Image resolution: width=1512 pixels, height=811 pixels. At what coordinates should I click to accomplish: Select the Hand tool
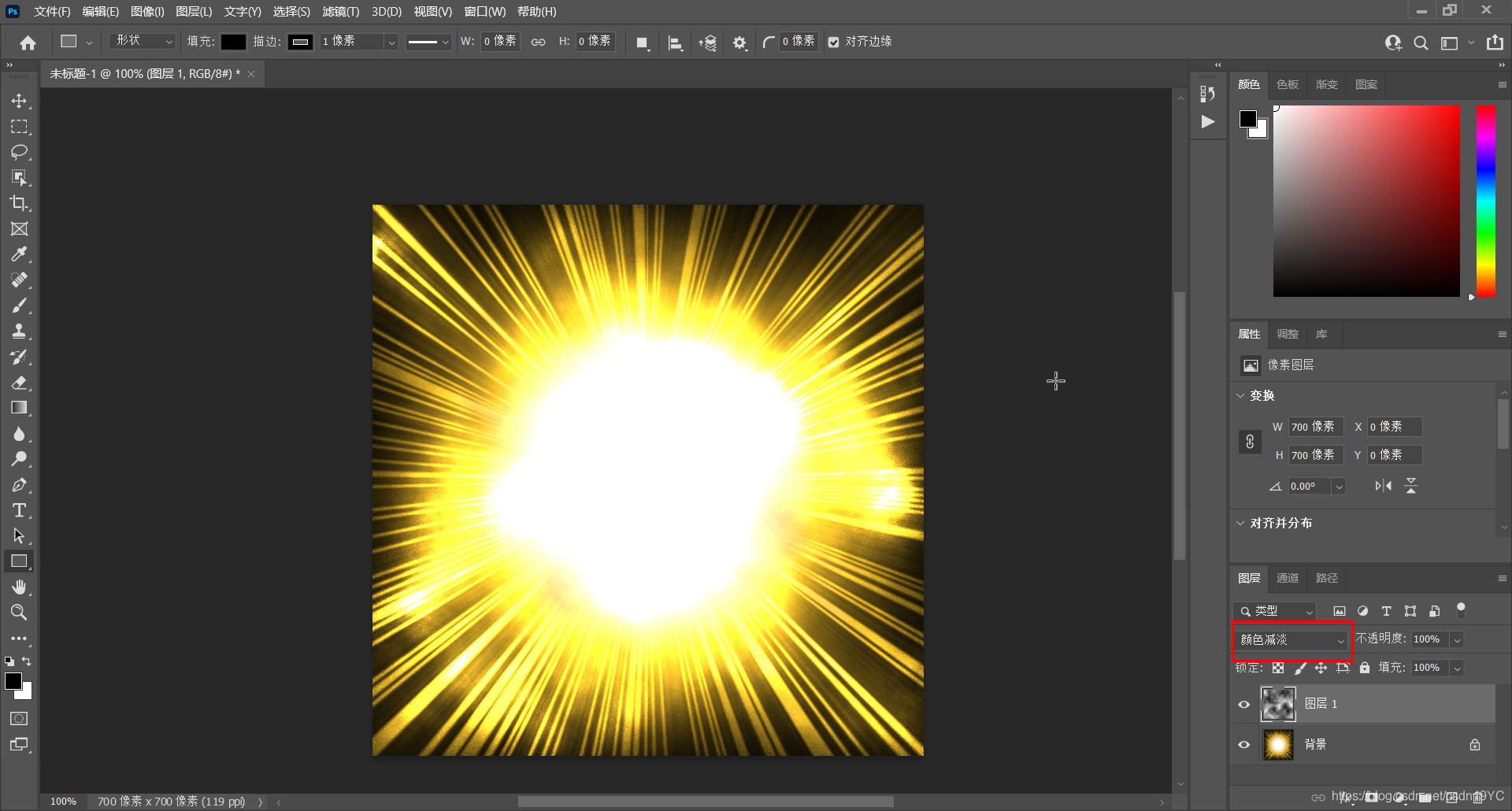tap(19, 587)
